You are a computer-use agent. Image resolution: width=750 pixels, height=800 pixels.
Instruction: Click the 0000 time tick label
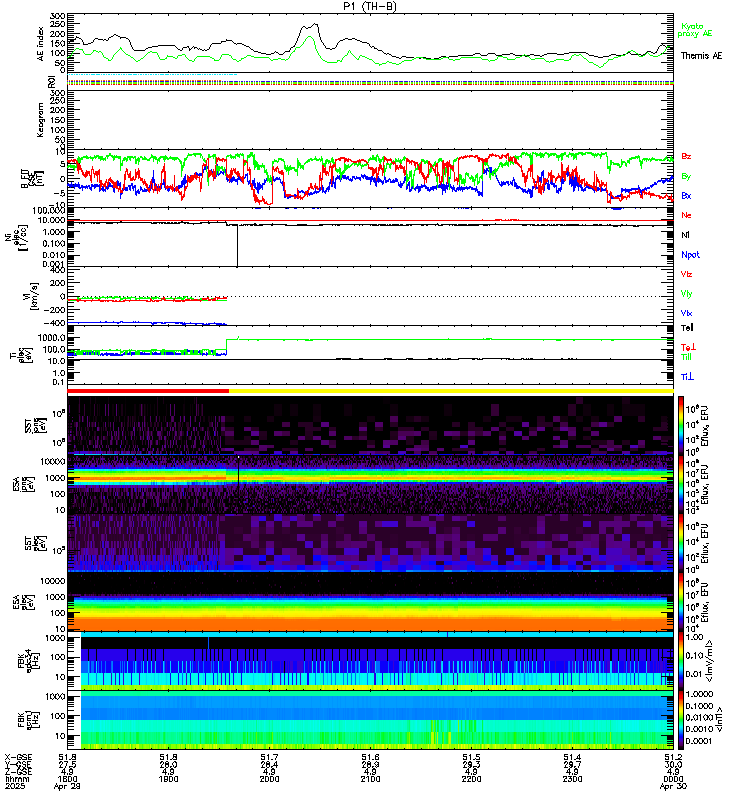673,780
